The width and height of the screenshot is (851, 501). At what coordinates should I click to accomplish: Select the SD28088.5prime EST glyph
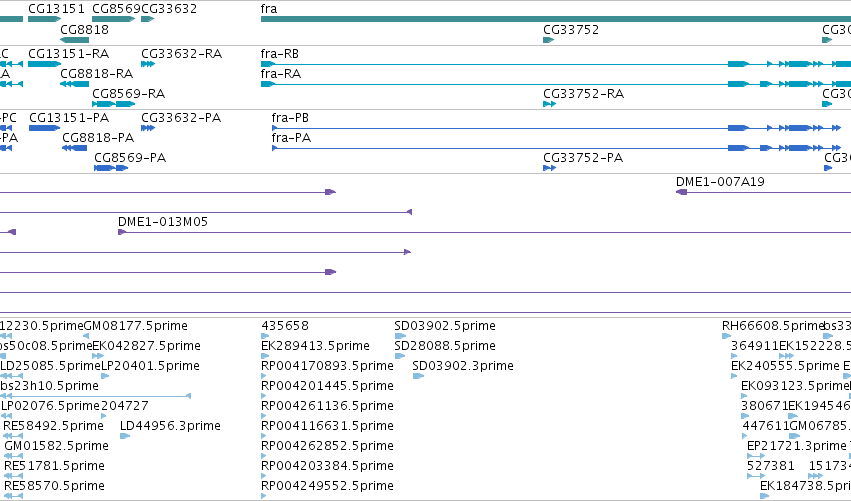click(400, 356)
